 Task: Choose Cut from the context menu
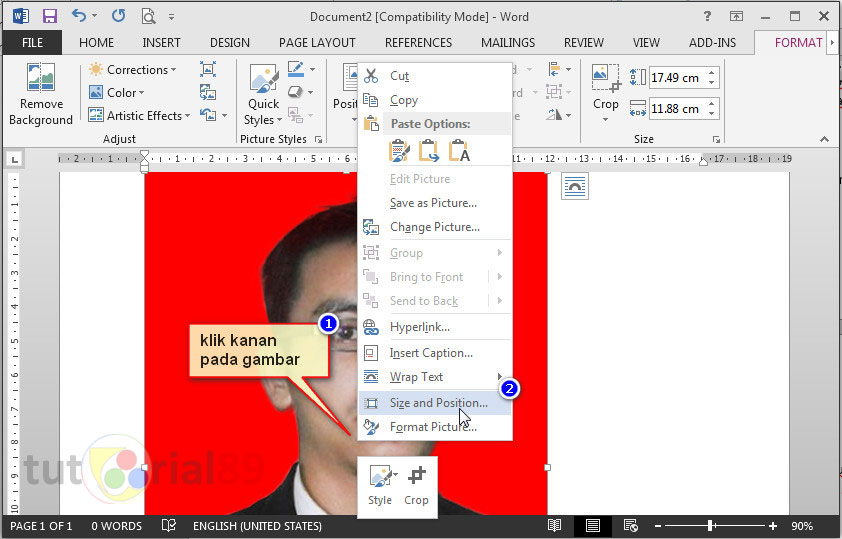[435, 76]
